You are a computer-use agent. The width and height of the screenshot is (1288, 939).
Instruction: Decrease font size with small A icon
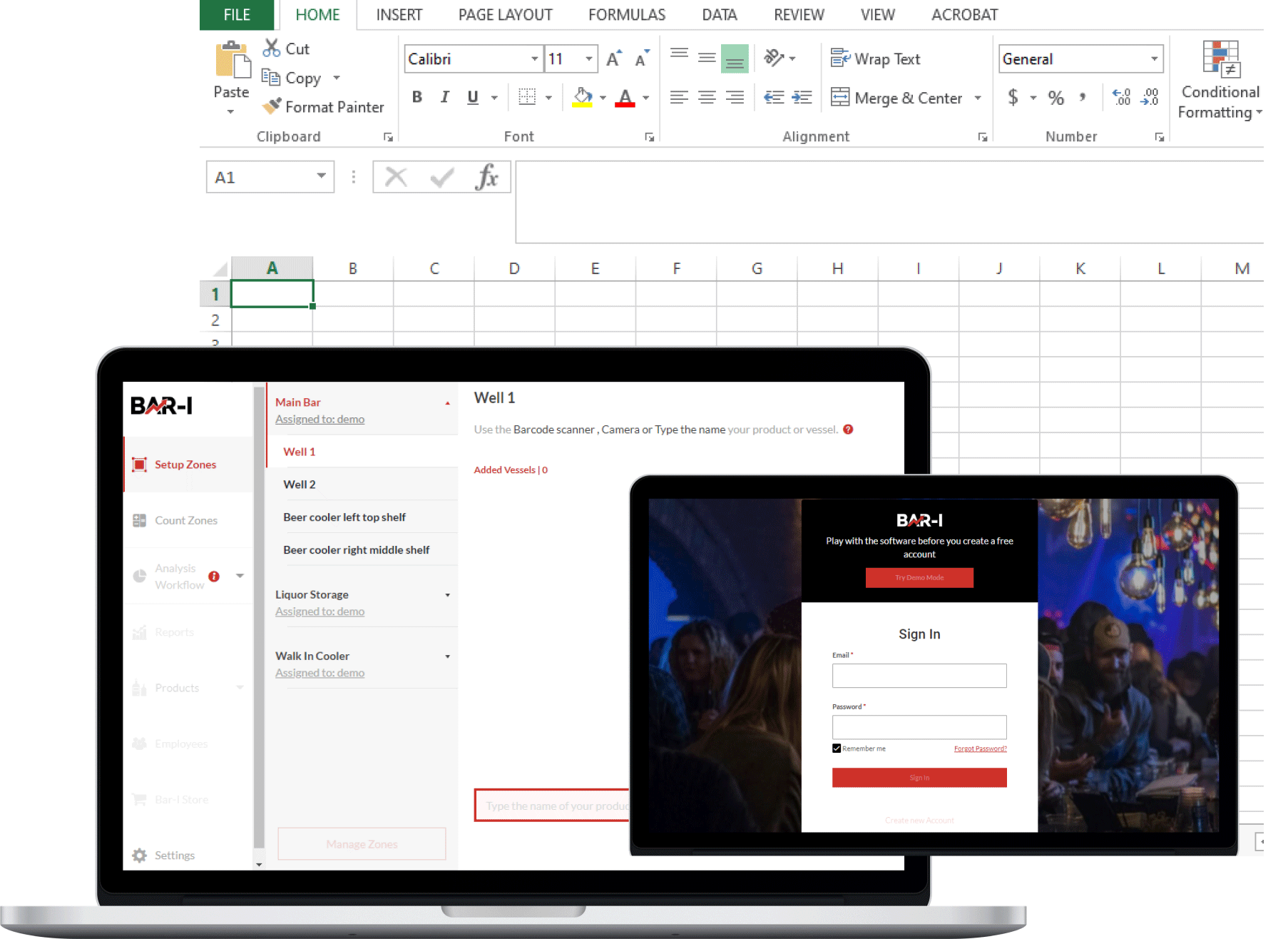(642, 59)
